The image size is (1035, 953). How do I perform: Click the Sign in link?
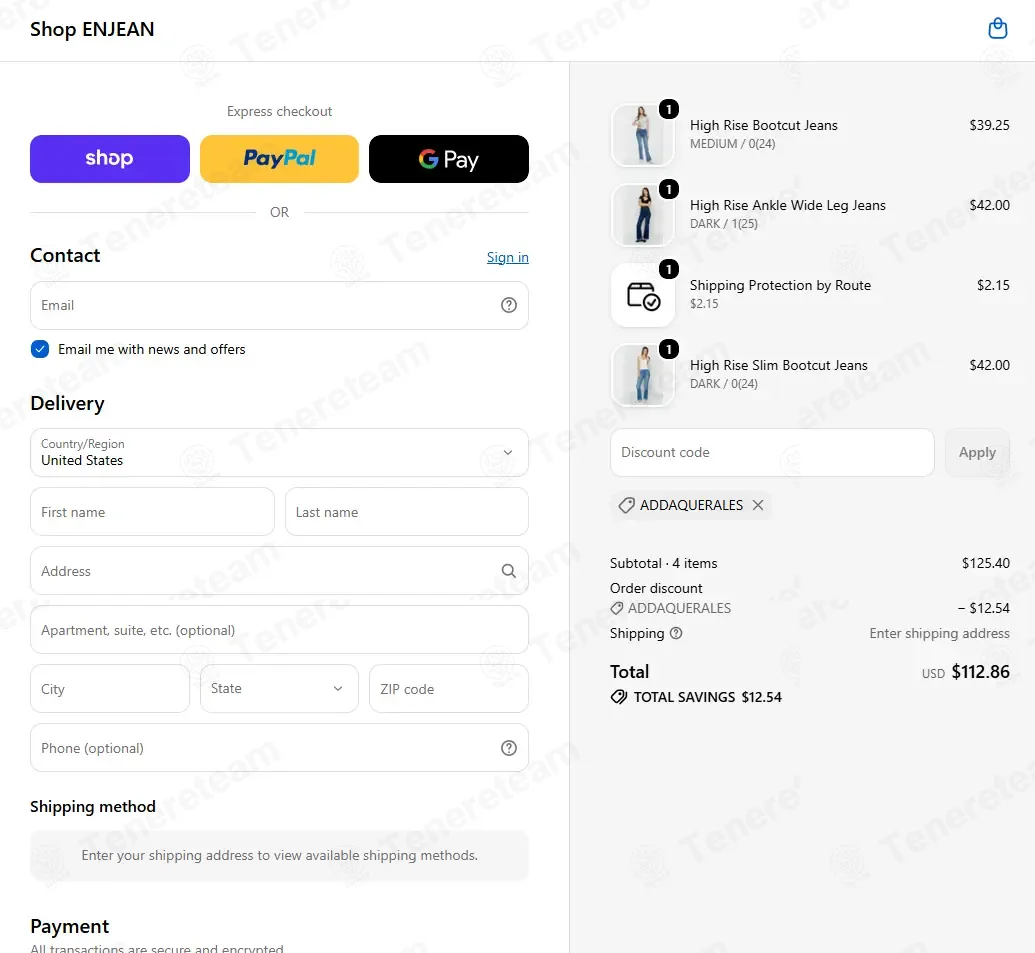(x=508, y=257)
